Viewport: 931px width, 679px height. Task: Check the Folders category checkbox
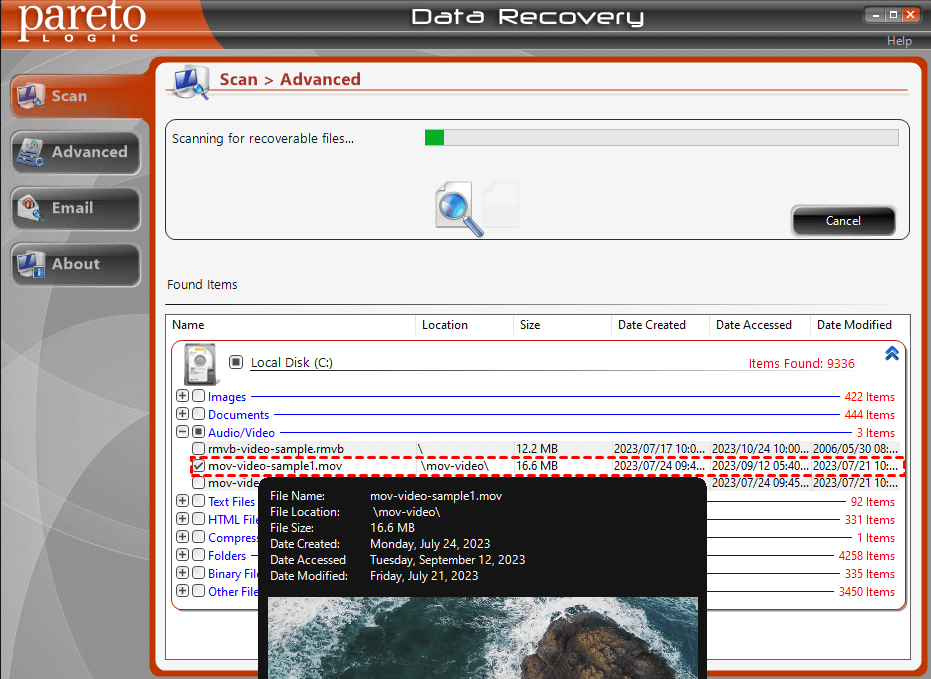(x=198, y=555)
